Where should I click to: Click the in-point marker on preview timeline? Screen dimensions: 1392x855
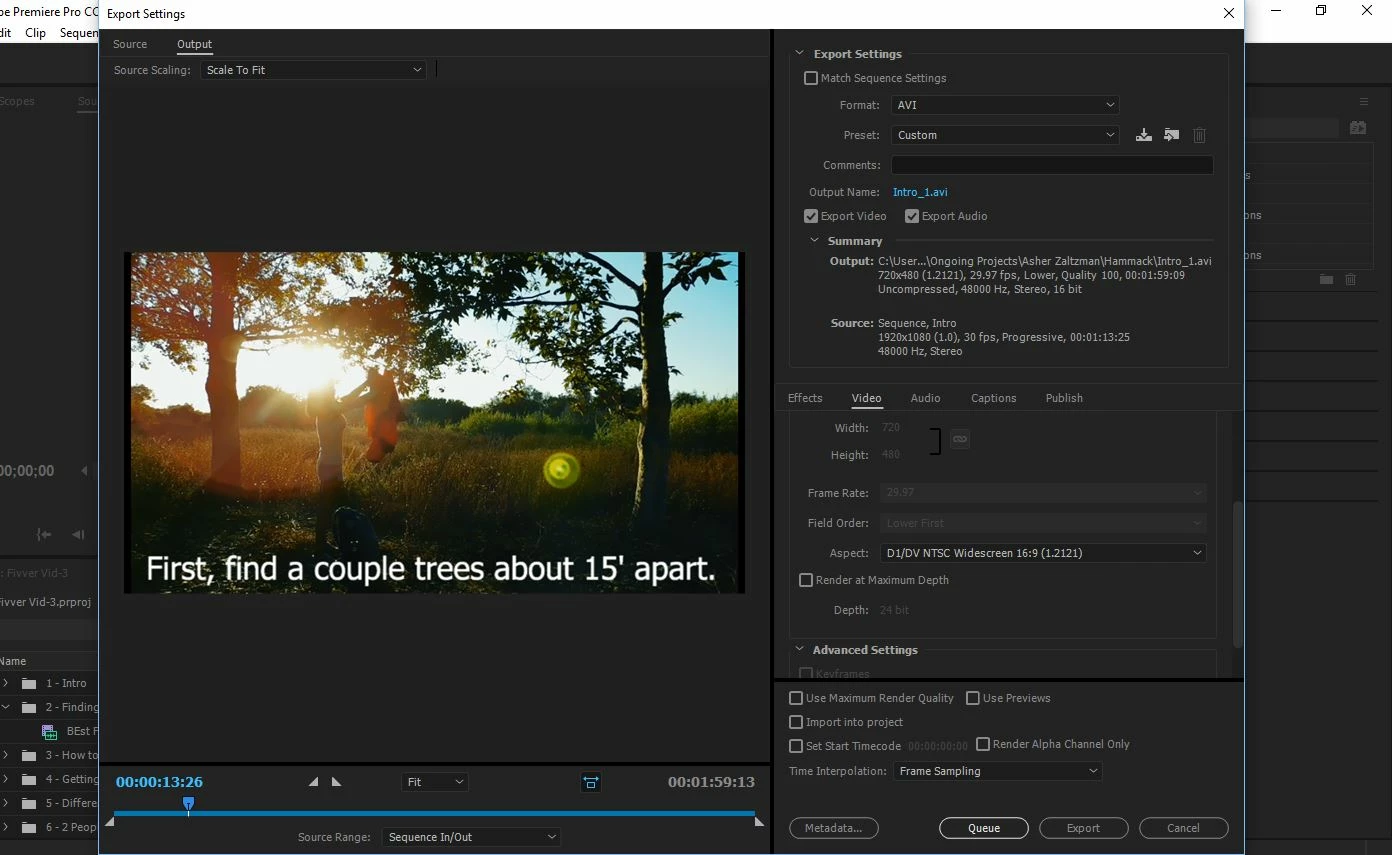click(x=110, y=821)
